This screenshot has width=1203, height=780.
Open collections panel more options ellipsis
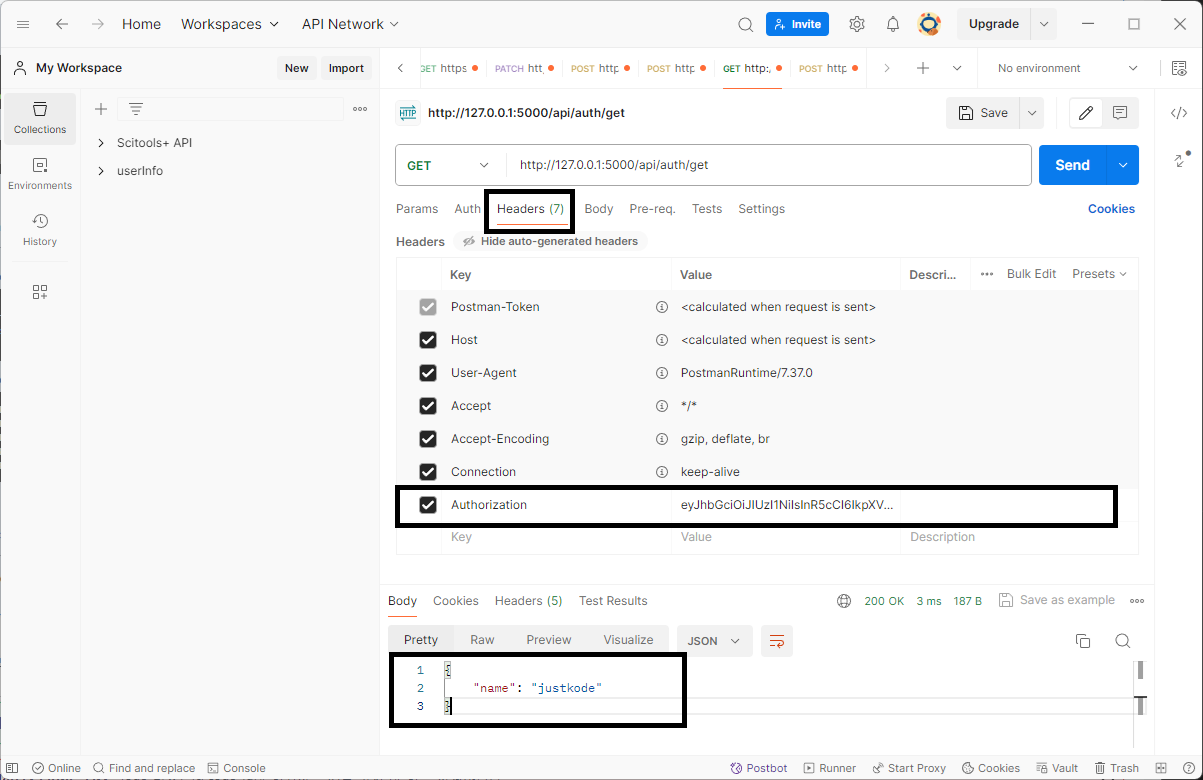coord(360,109)
